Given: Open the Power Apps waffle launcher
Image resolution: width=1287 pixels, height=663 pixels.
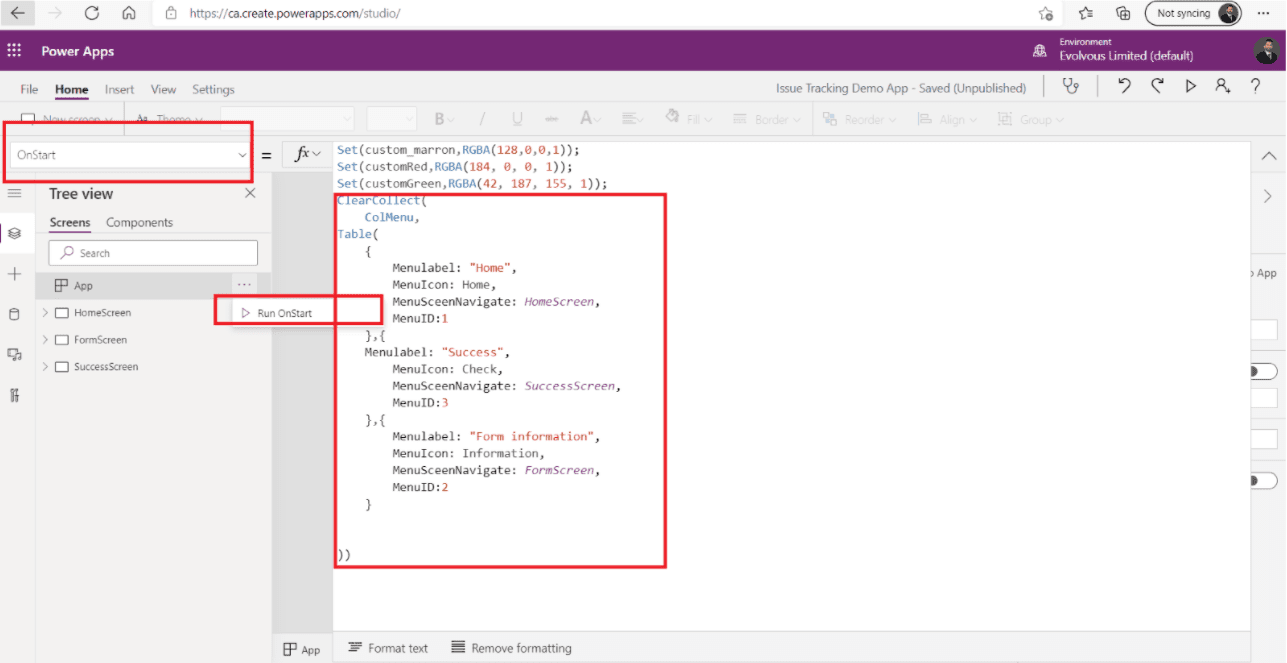Looking at the screenshot, I should 14,51.
